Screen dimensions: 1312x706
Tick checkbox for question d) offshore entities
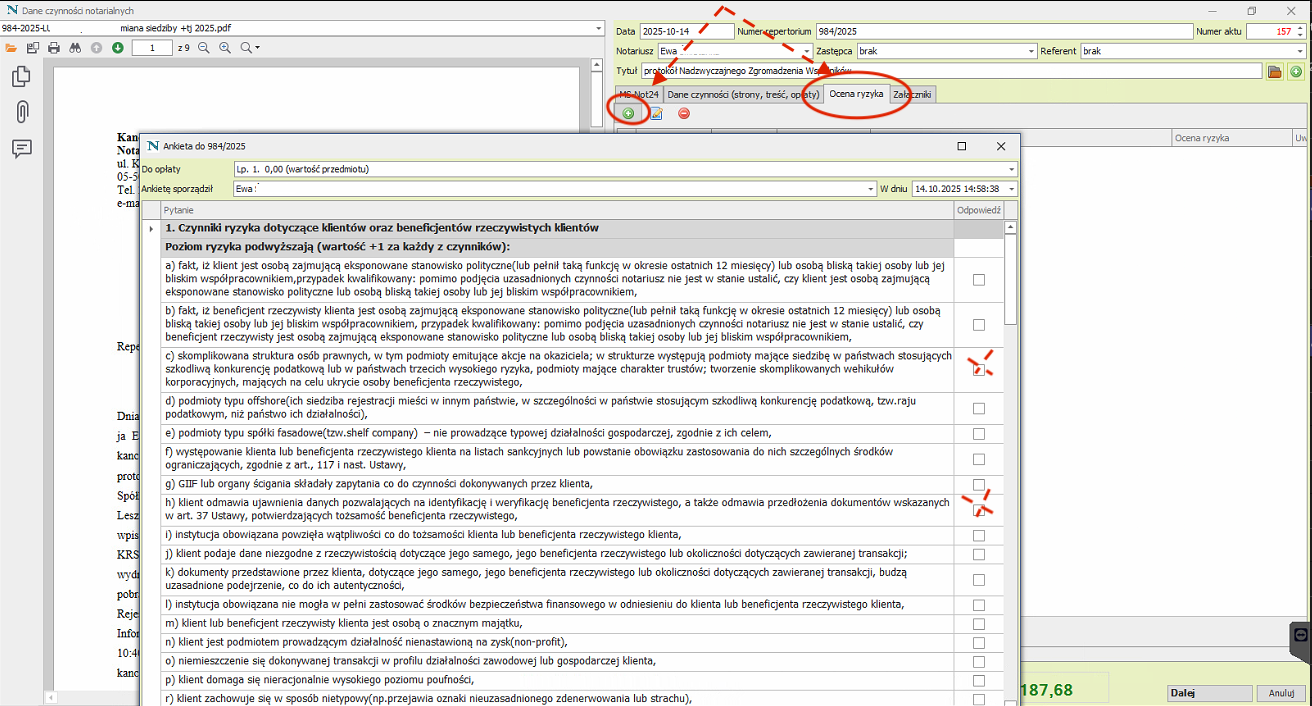(979, 408)
